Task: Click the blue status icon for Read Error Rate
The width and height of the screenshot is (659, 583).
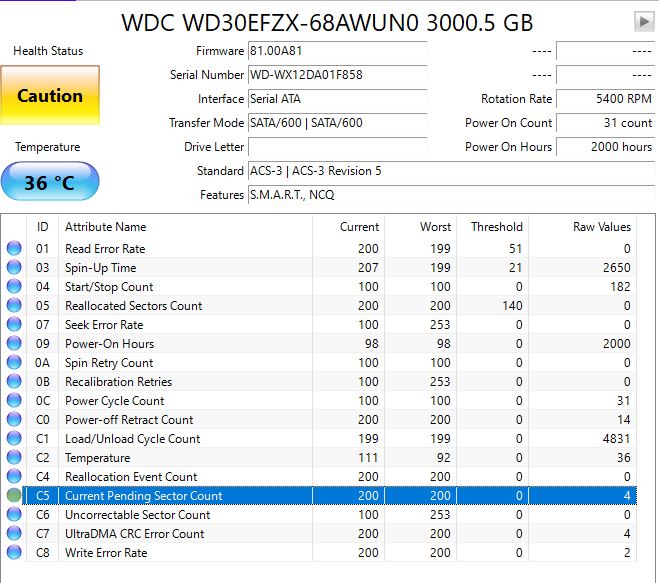Action: click(14, 248)
